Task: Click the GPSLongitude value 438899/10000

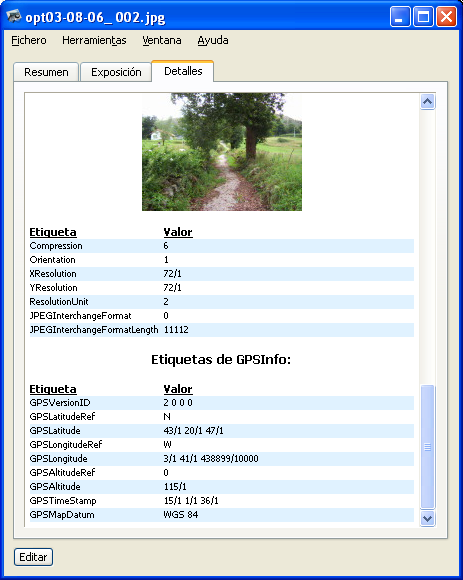Action: click(x=229, y=459)
